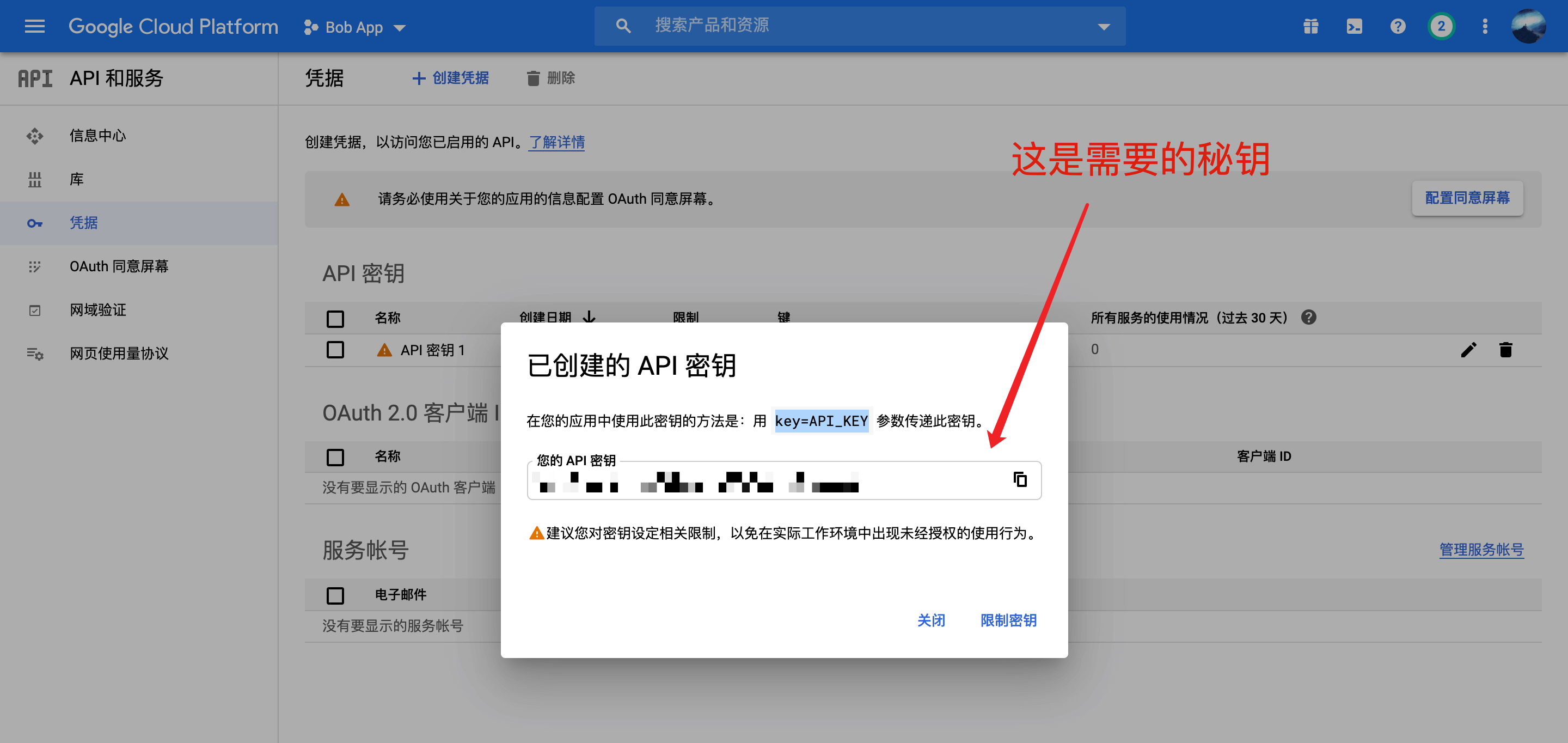Click warning icon beside API 密钥 1

[384, 350]
